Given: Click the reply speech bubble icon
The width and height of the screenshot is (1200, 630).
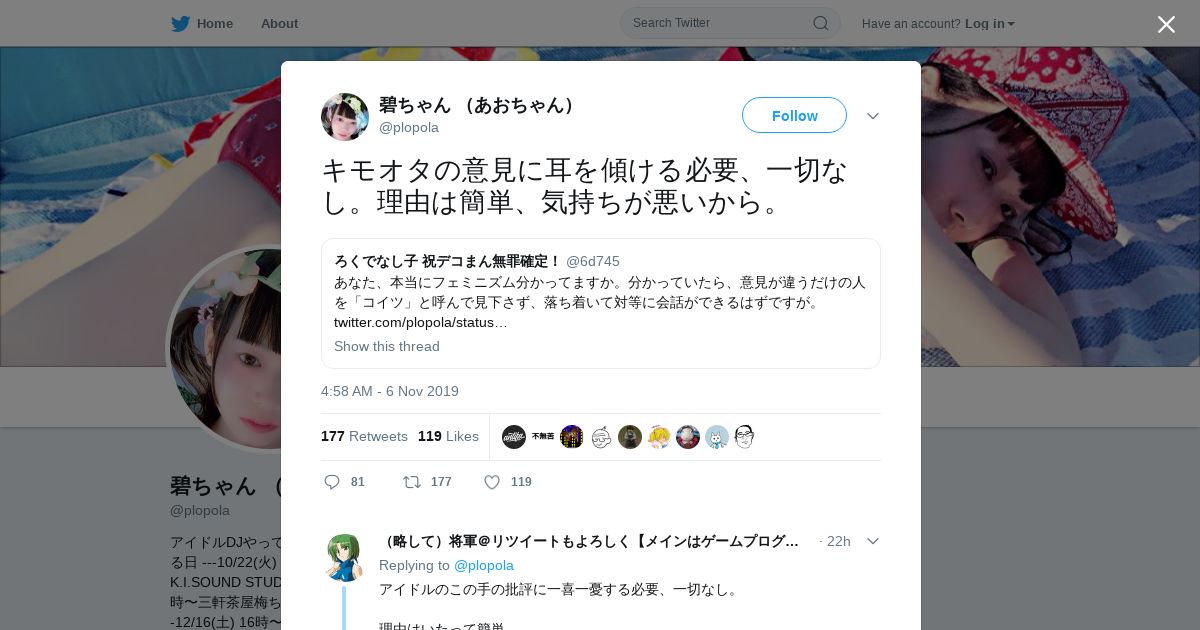Looking at the screenshot, I should pos(332,482).
